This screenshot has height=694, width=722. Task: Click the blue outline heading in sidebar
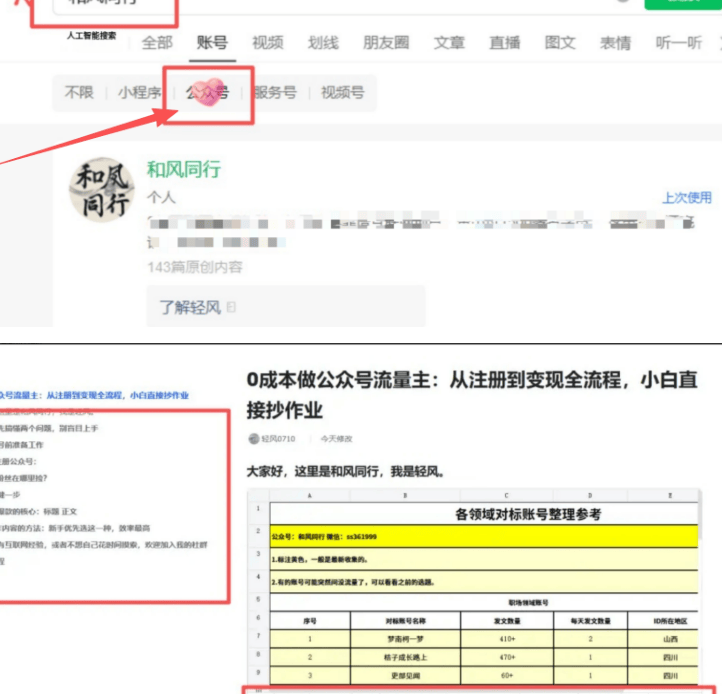[94, 395]
